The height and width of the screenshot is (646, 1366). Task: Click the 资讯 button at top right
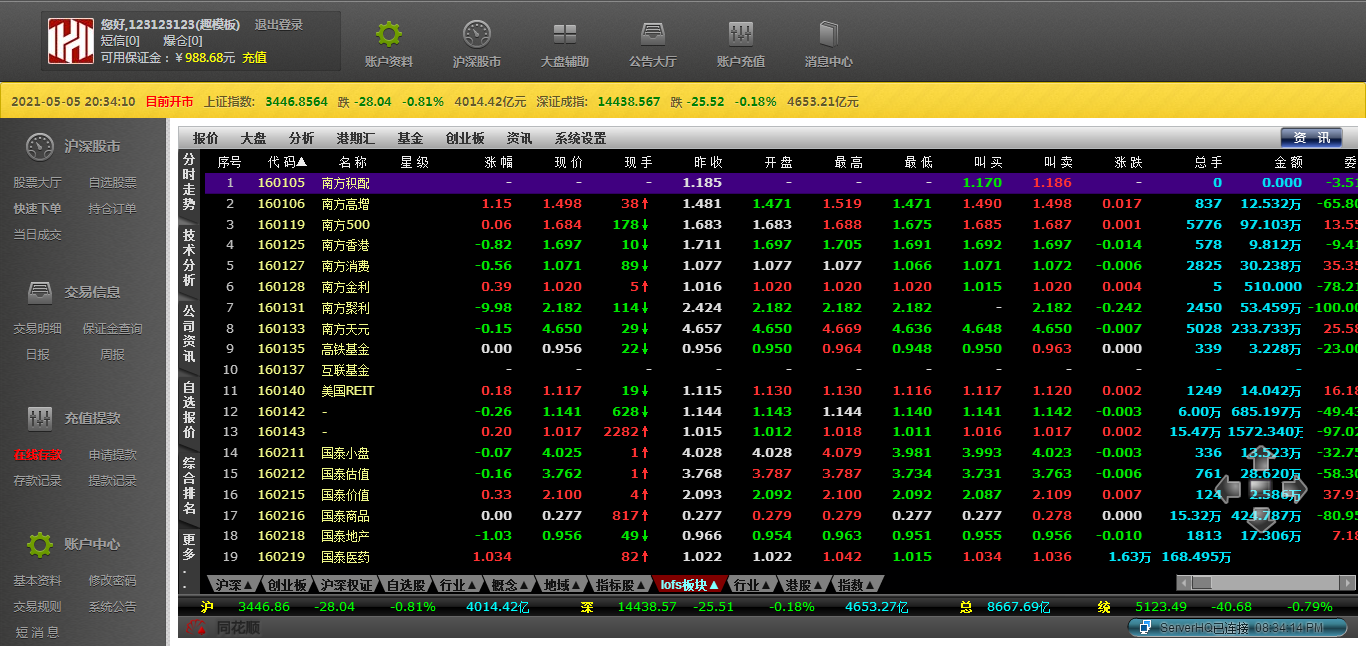tap(1311, 138)
